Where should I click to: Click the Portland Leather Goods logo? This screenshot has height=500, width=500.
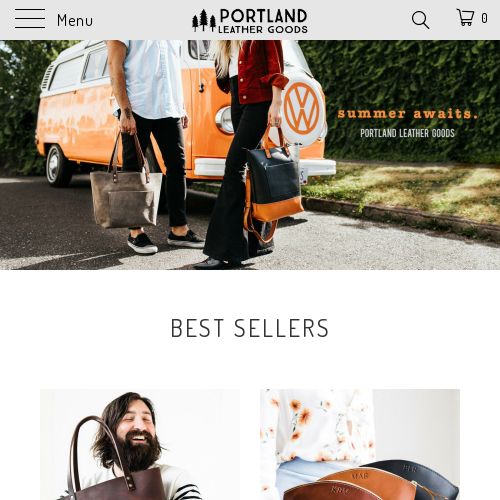tap(250, 21)
